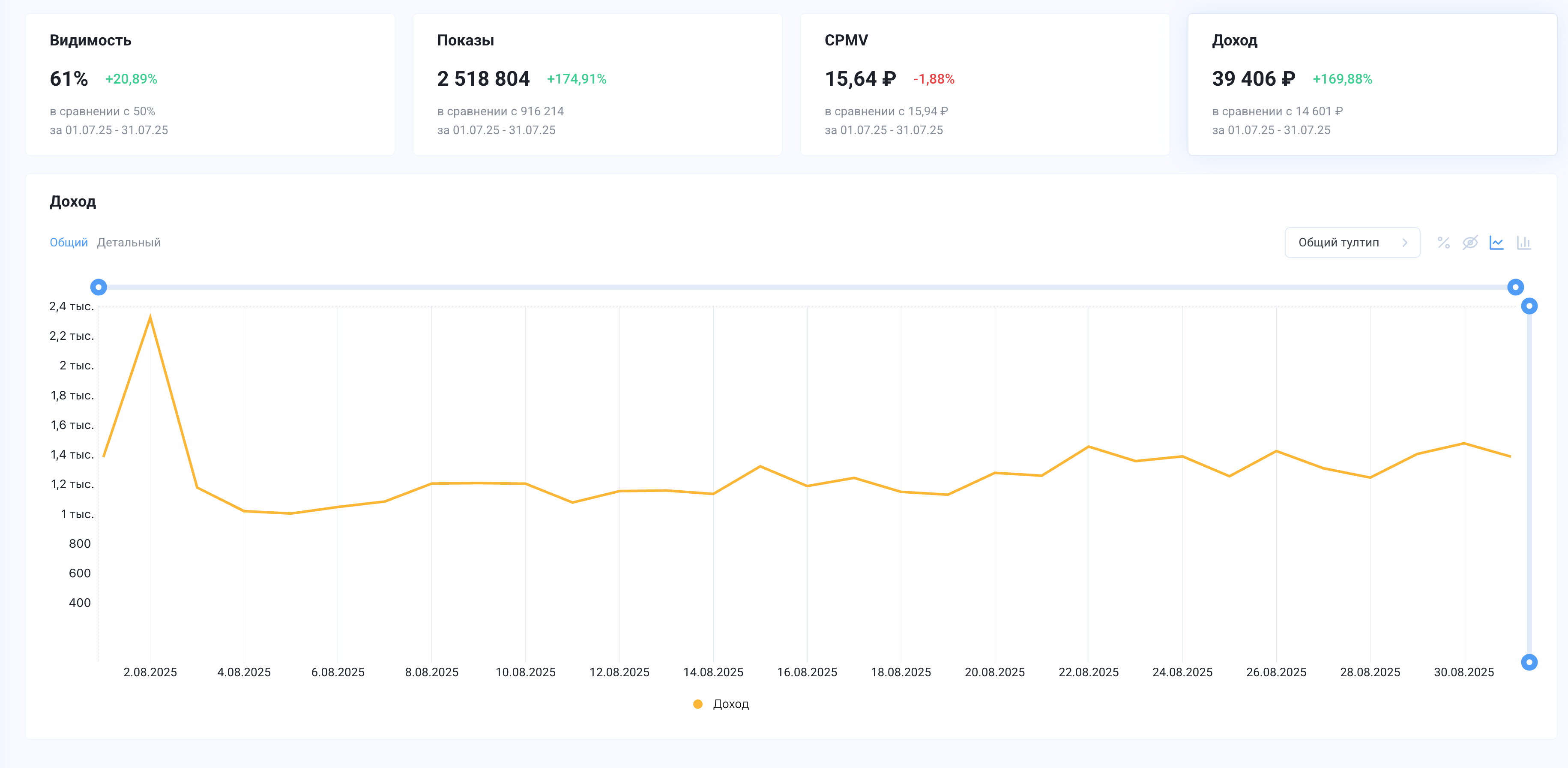The width and height of the screenshot is (1568, 768).
Task: Switch the chart to percent mode
Action: tap(1443, 243)
